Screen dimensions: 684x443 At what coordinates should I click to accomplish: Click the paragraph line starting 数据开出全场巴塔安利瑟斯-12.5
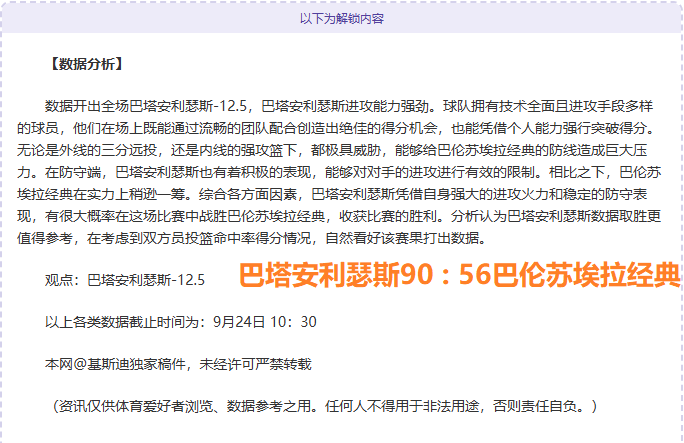349,106
